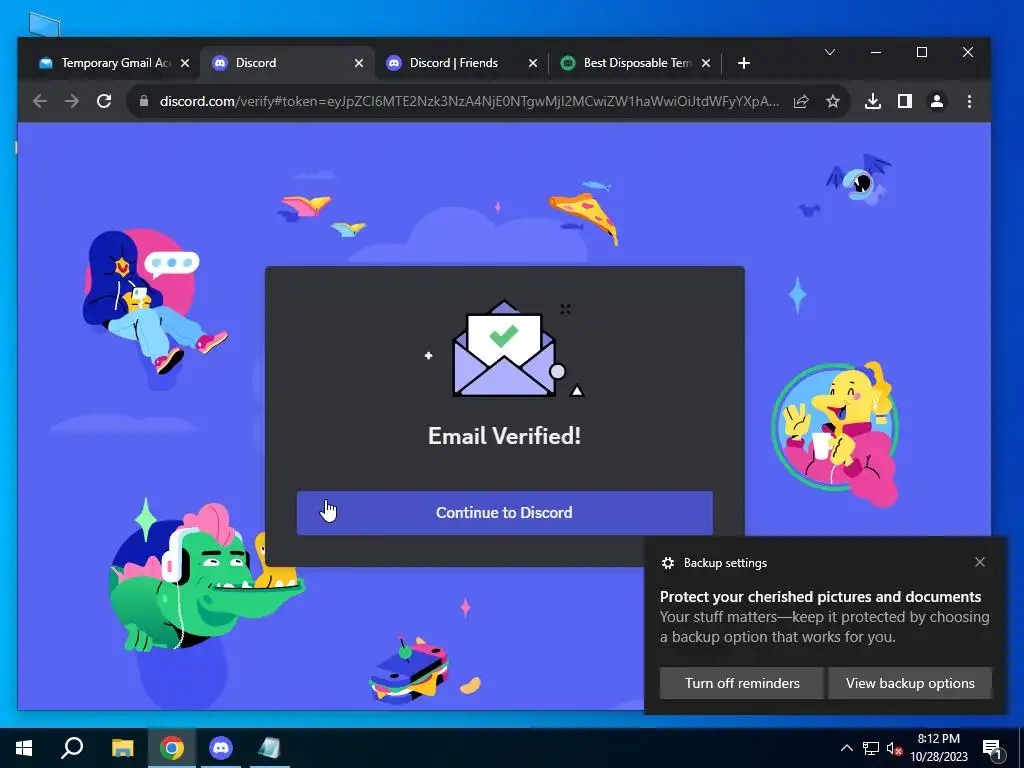The image size is (1024, 768).
Task: Open Windows taskbar search
Action: [72, 748]
